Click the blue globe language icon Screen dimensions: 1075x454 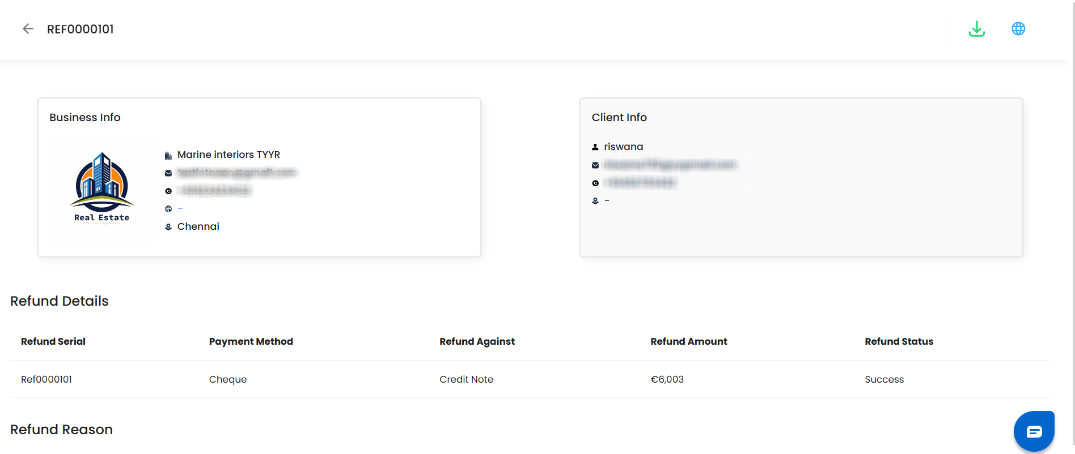1018,29
